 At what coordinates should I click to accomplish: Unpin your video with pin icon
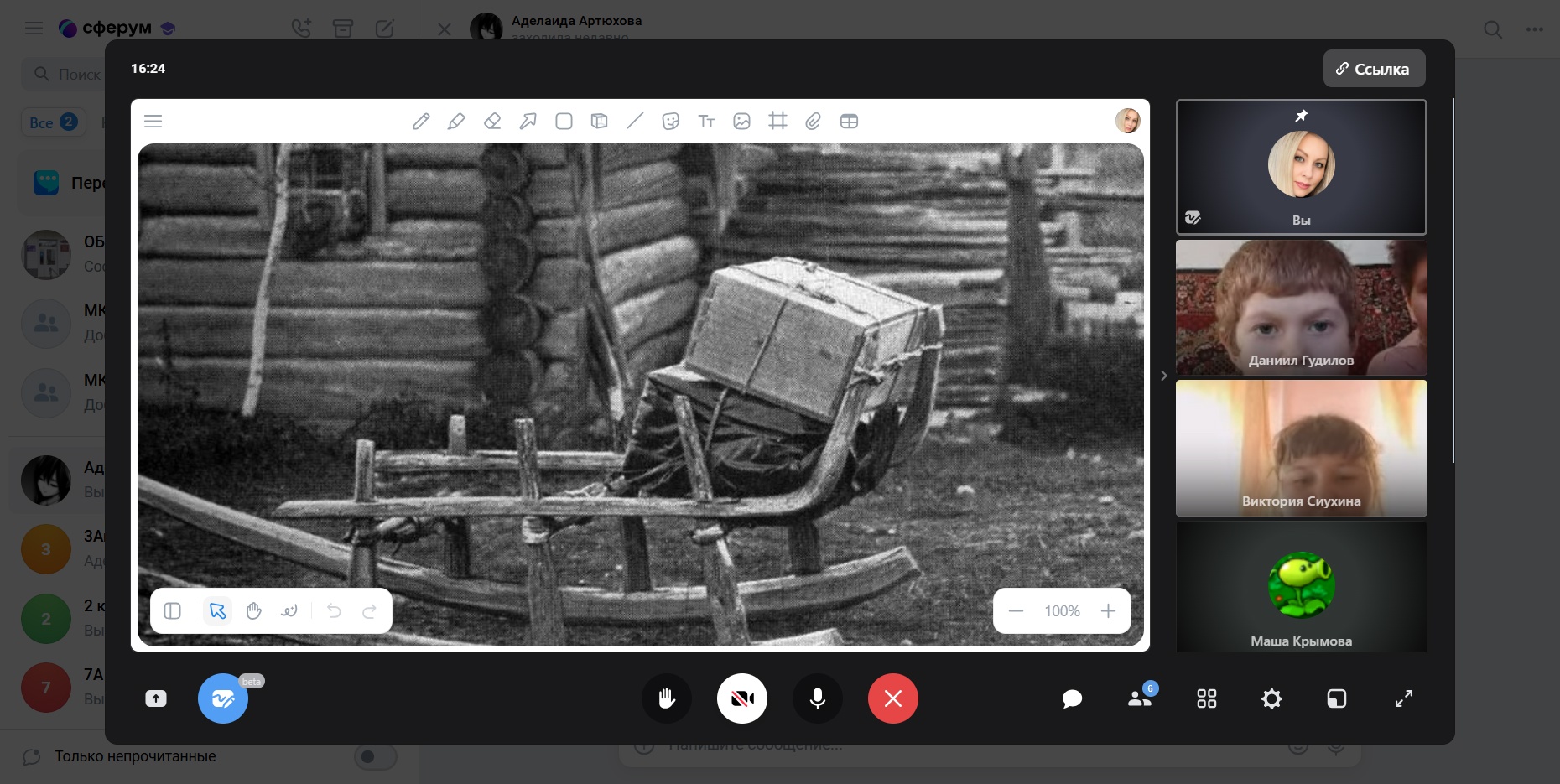pos(1301,116)
